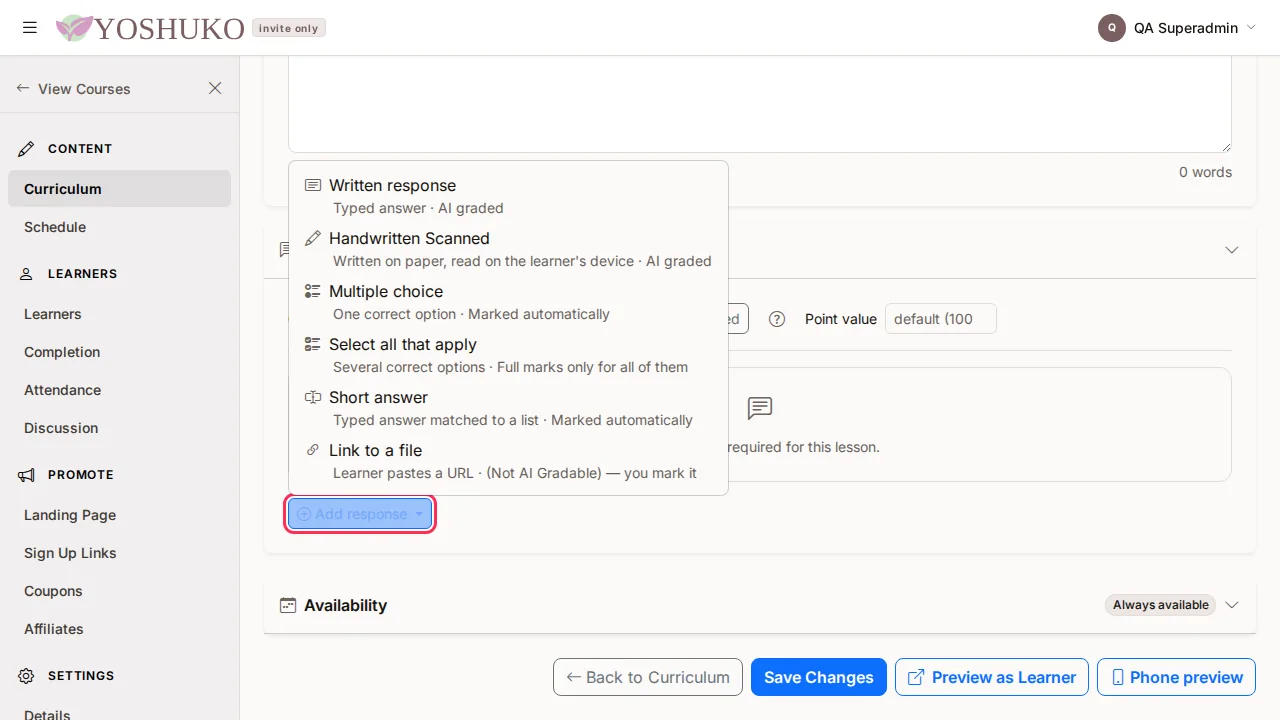Choose the Short answer option
Image resolution: width=1280 pixels, height=720 pixels.
(508, 408)
